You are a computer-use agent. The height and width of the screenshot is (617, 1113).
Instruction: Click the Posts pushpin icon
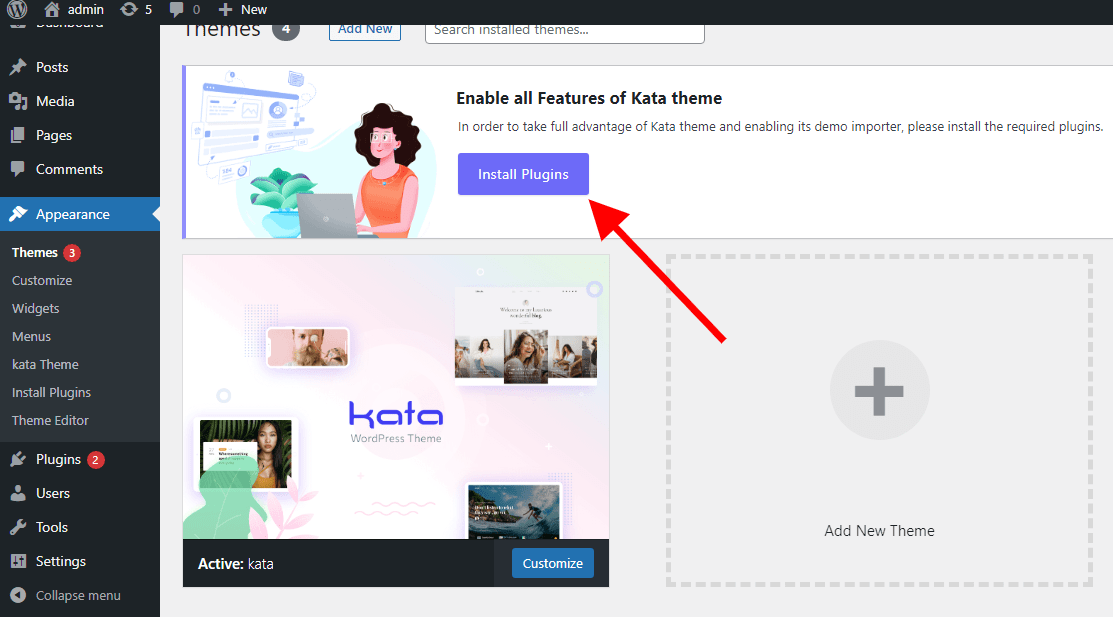[x=18, y=67]
